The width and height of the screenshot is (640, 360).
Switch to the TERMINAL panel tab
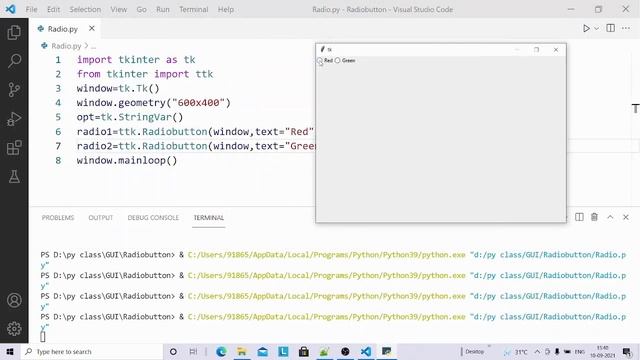209,218
